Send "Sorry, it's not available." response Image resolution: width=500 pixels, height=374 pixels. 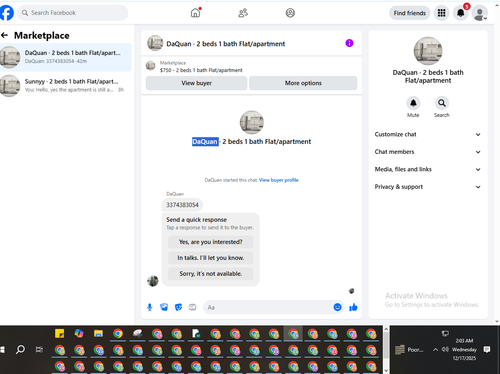pyautogui.click(x=211, y=274)
